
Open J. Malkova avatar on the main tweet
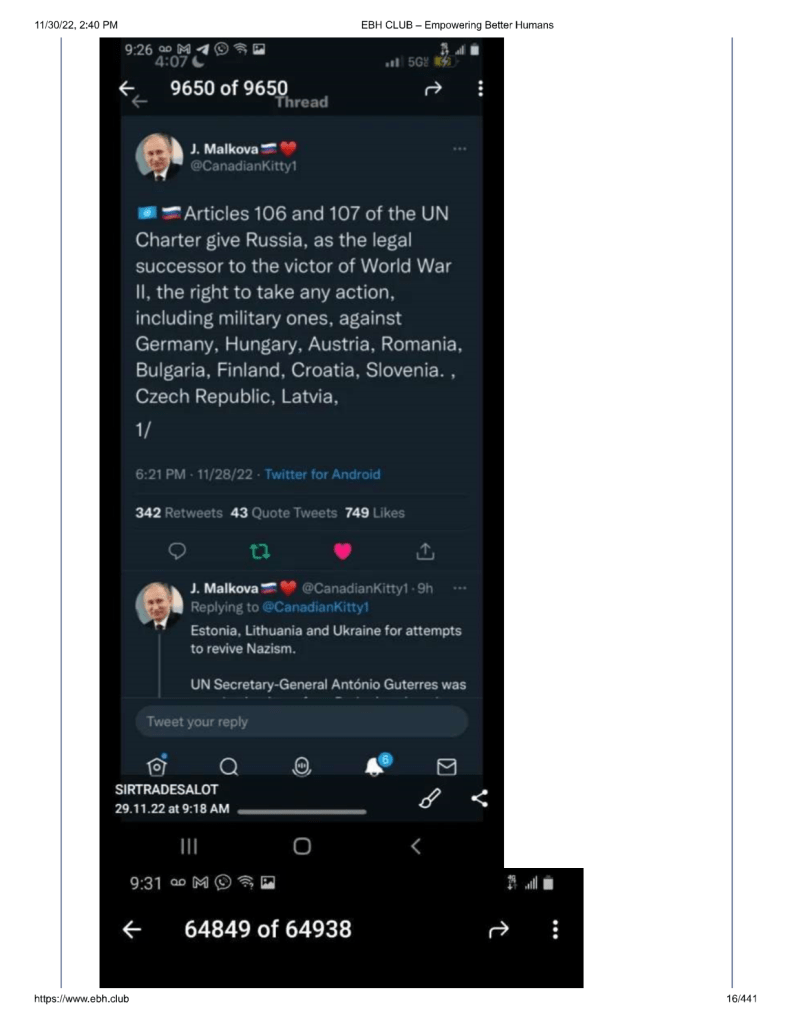pyautogui.click(x=159, y=156)
